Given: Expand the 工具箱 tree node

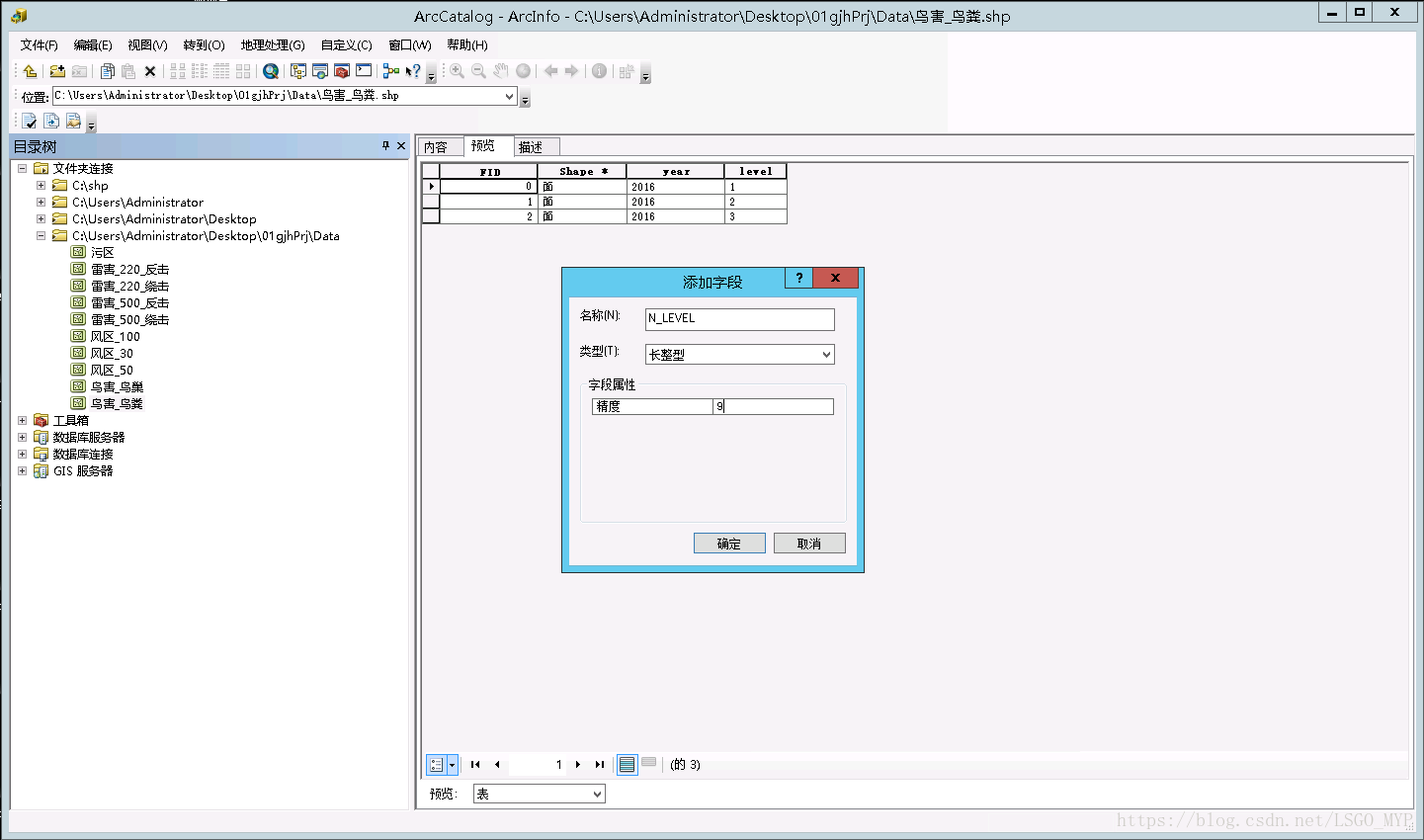Looking at the screenshot, I should pos(22,420).
